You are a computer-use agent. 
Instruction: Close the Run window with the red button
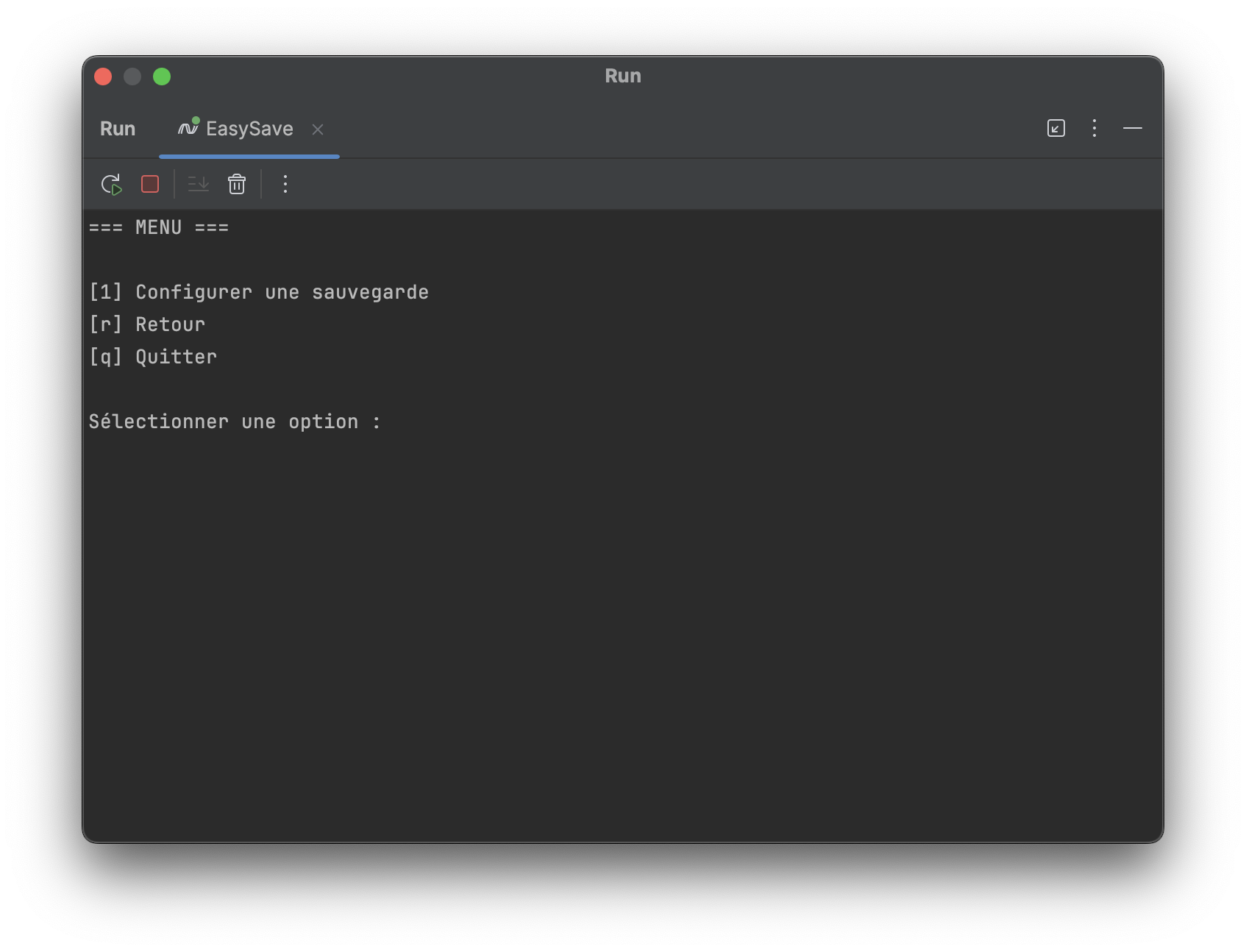point(103,76)
